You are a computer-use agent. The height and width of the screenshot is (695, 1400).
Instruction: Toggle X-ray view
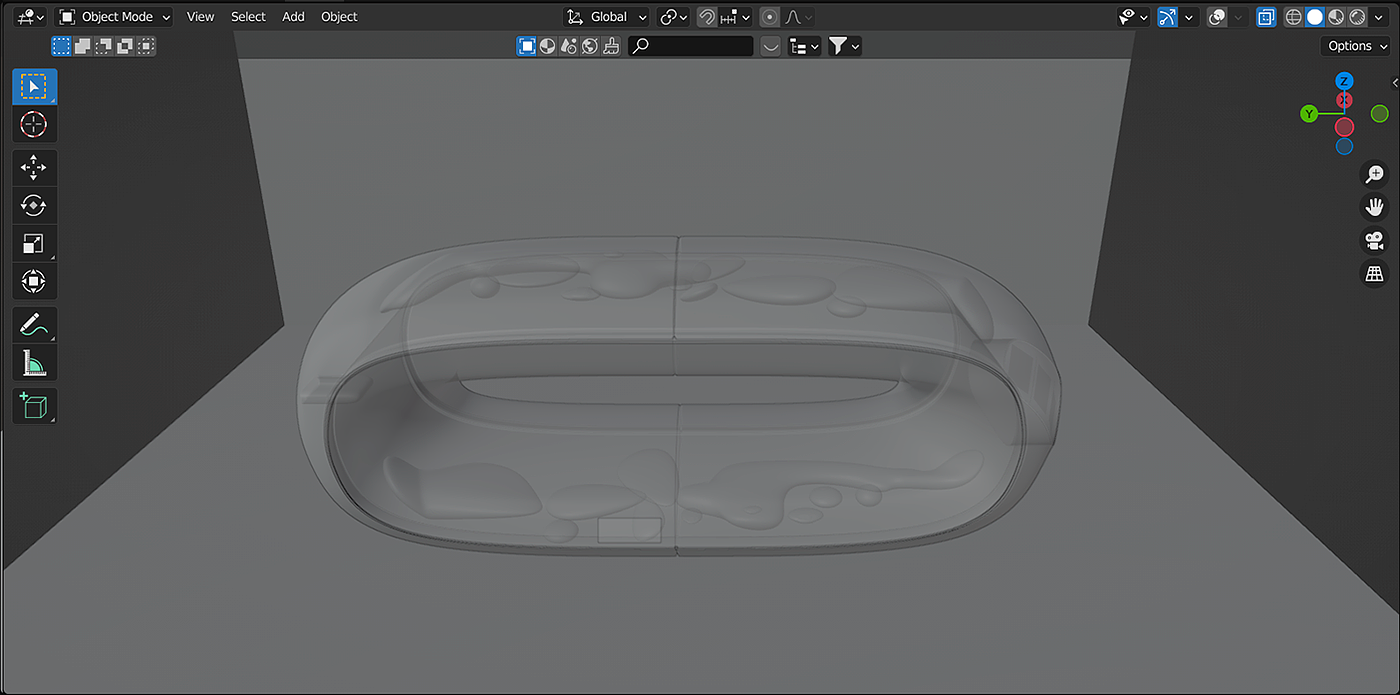pos(1266,17)
